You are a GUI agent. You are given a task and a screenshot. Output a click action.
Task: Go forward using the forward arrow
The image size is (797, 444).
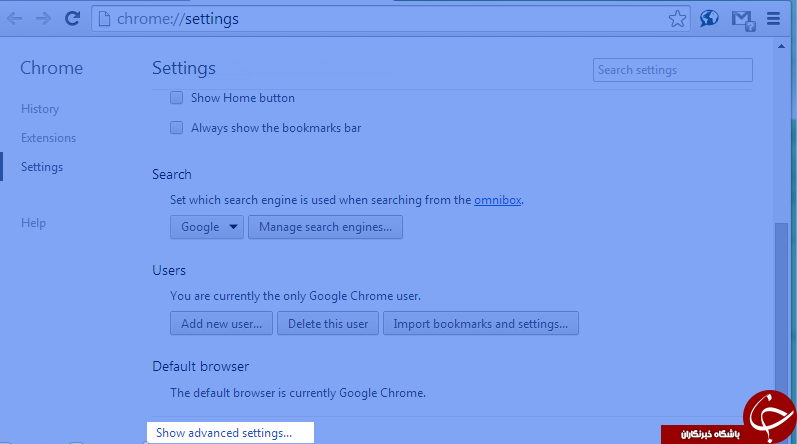[44, 19]
